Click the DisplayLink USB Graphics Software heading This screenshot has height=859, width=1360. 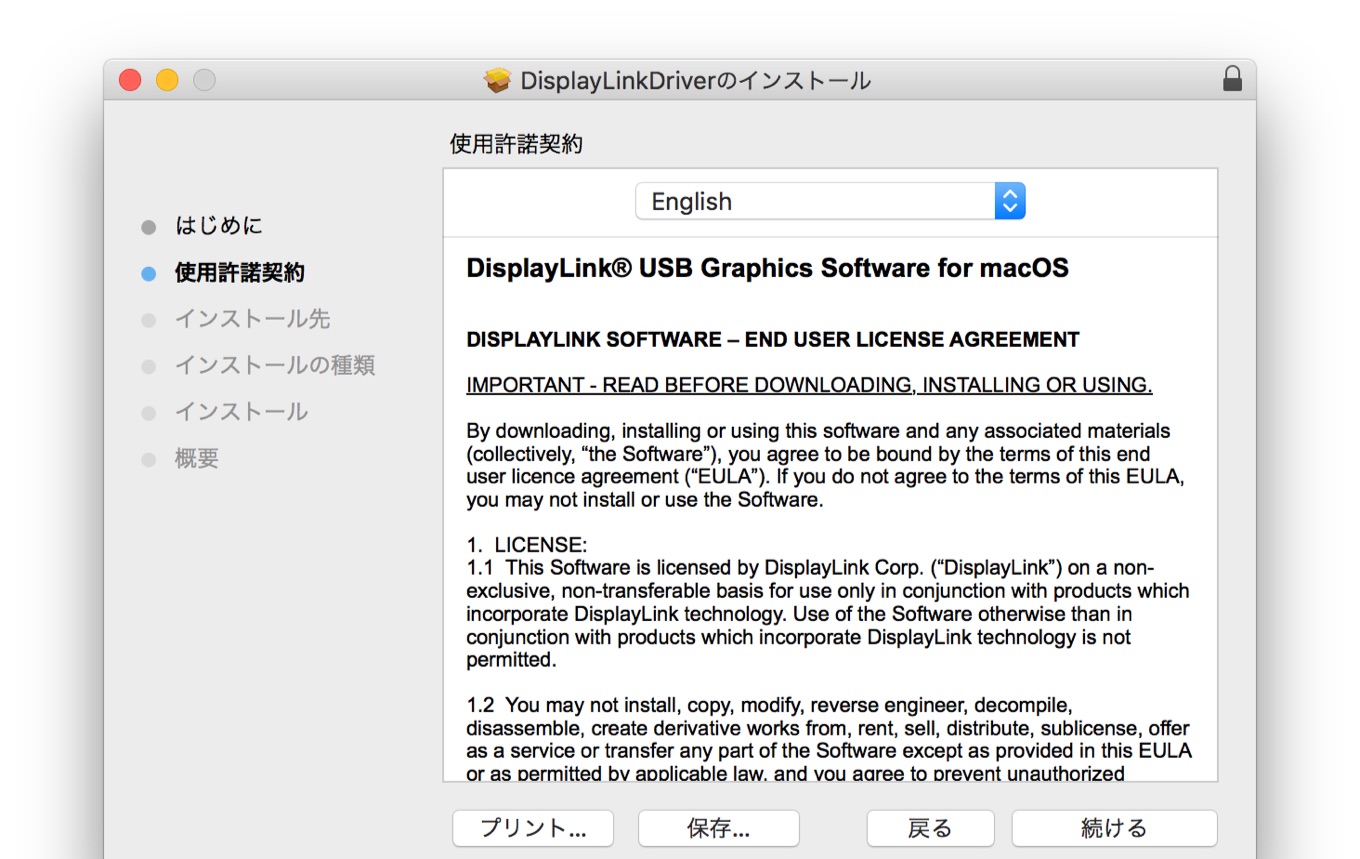point(767,268)
